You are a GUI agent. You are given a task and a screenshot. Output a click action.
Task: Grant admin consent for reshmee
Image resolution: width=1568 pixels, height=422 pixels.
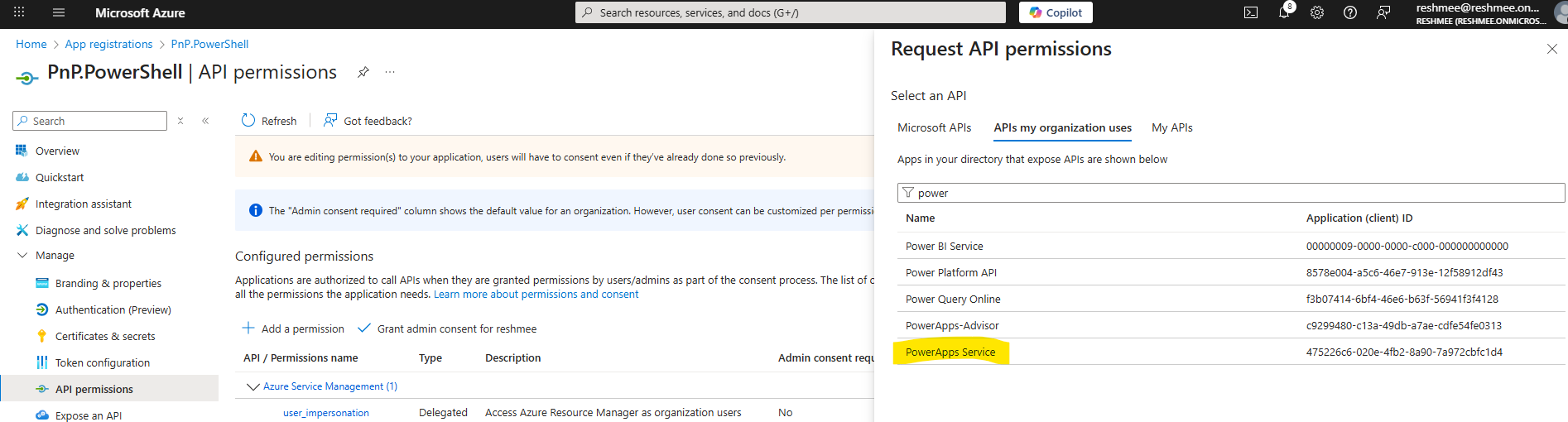447,328
